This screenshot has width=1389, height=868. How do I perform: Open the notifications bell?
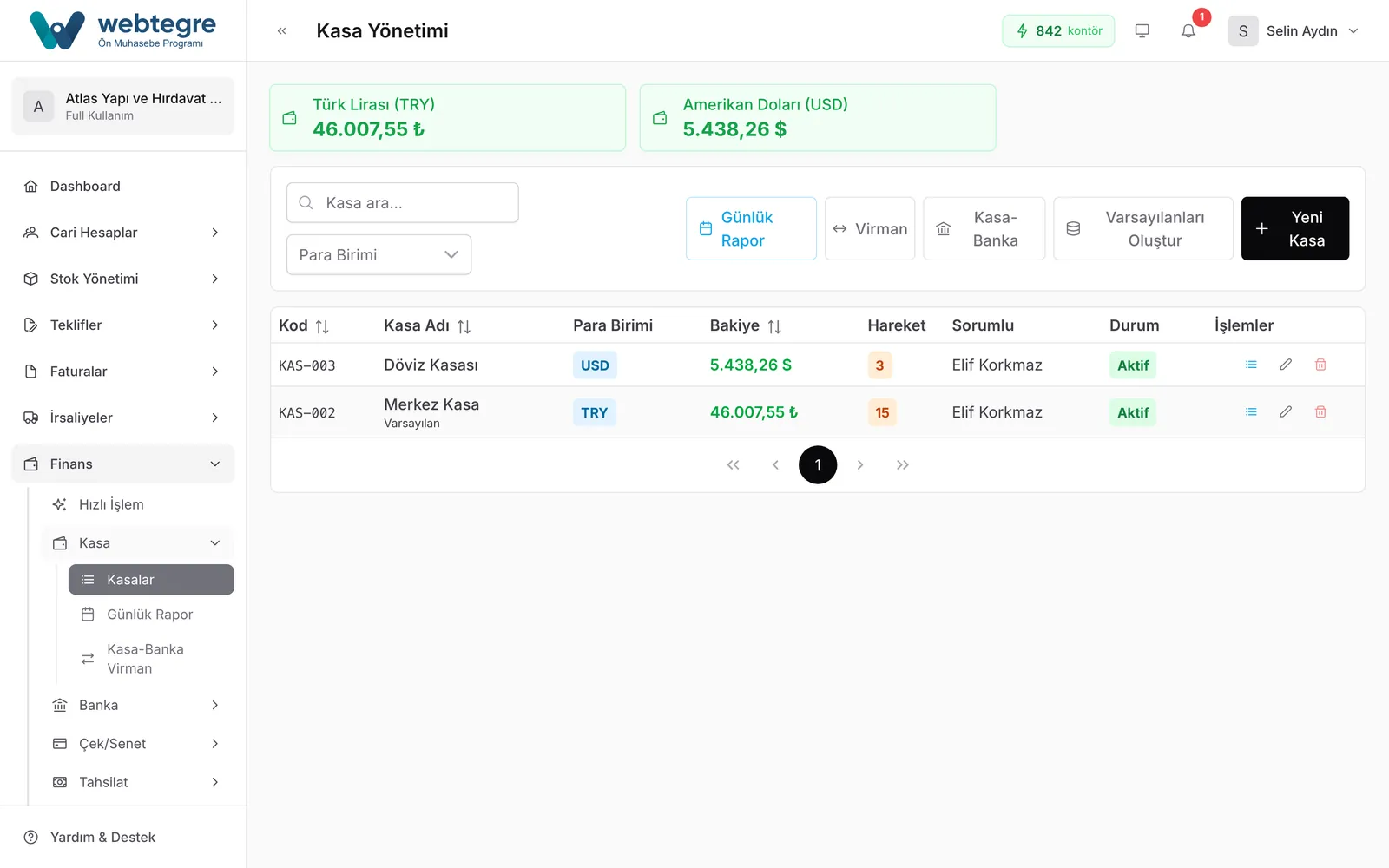(1188, 30)
